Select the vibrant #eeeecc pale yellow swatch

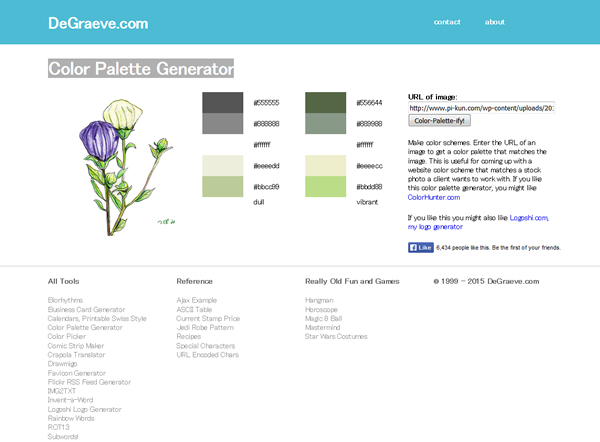(x=326, y=165)
